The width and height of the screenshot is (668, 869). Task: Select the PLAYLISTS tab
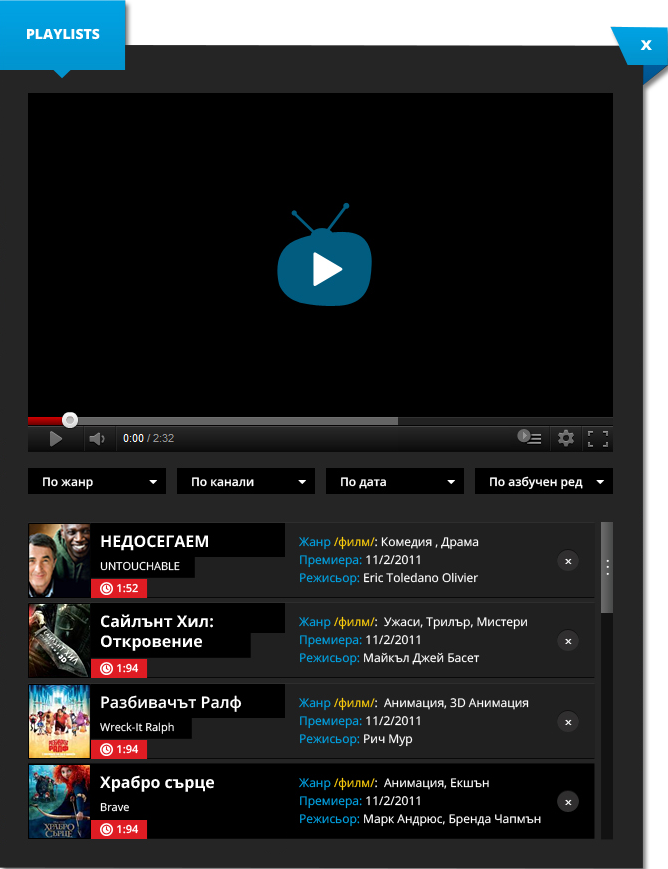click(x=63, y=34)
